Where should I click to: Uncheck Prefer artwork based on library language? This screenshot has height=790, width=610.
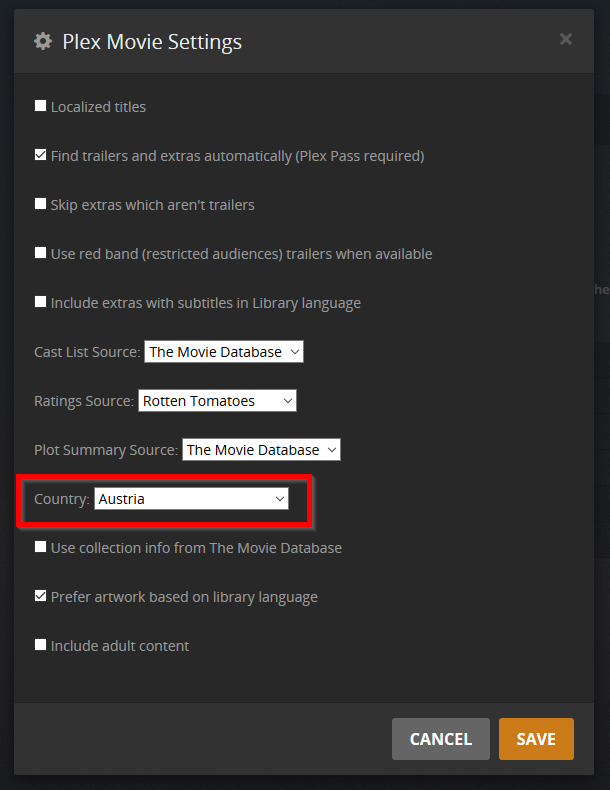pyautogui.click(x=41, y=596)
